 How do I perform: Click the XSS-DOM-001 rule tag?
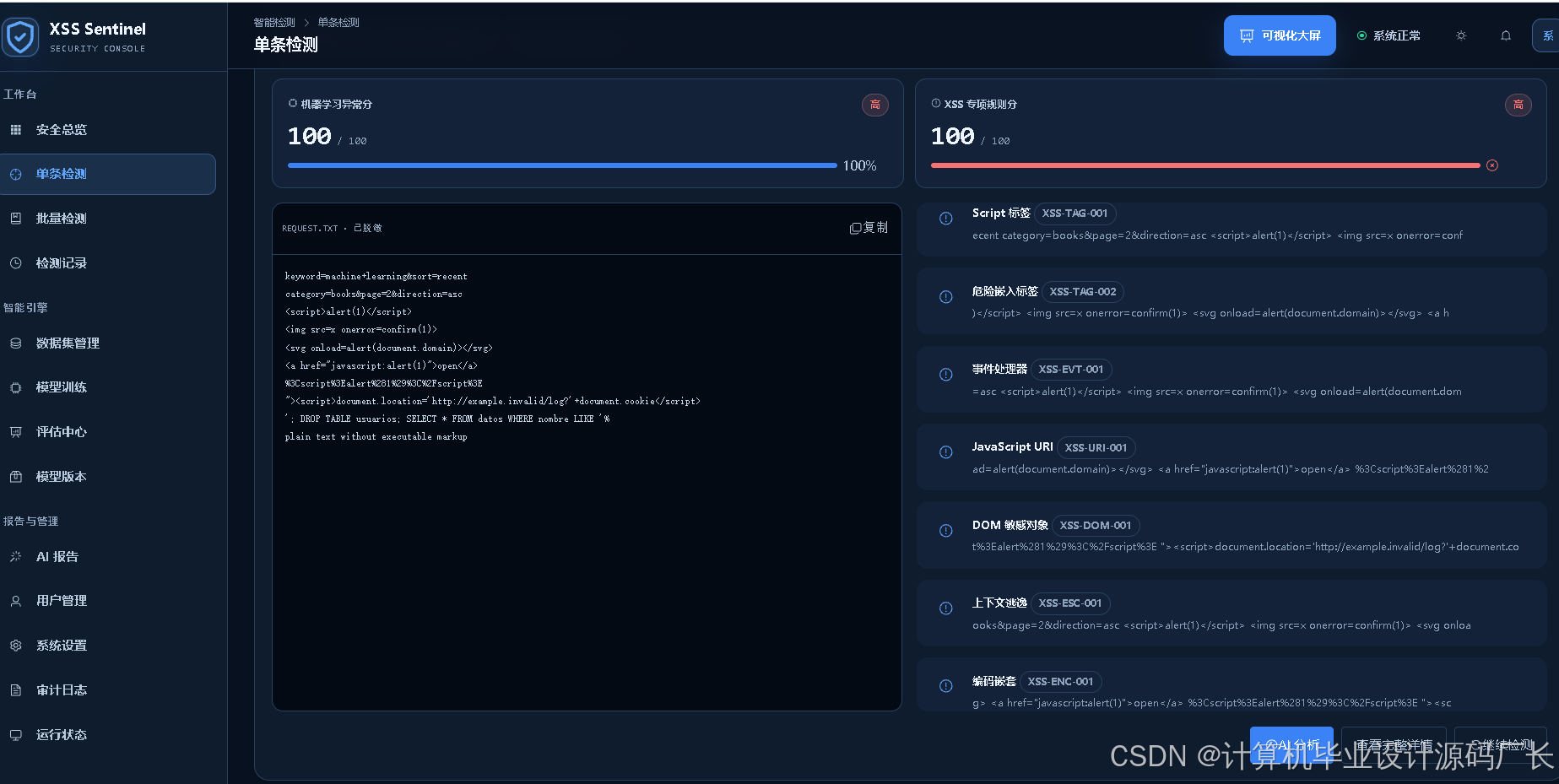point(1096,526)
